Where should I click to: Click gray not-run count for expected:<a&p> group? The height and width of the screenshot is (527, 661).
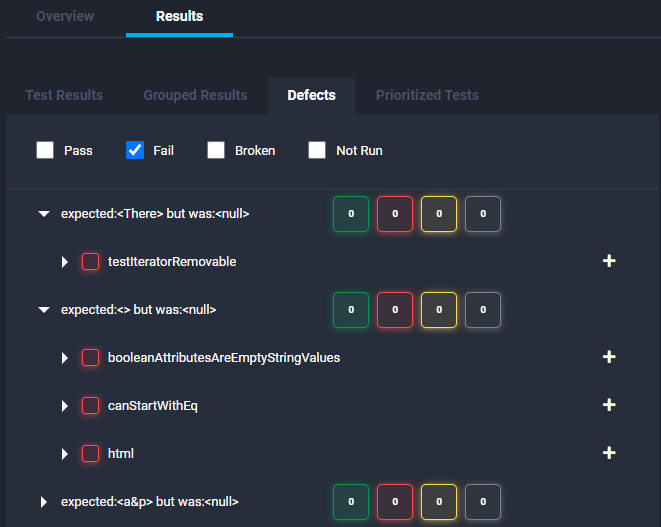[483, 502]
